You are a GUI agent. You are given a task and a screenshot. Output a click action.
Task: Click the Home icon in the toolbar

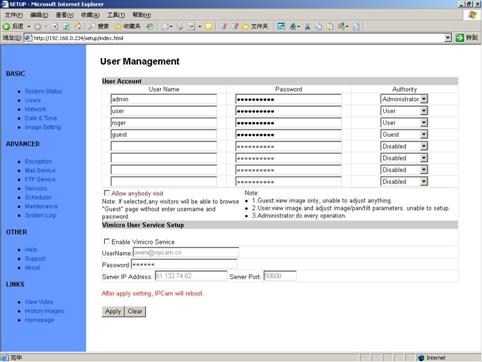[78, 26]
